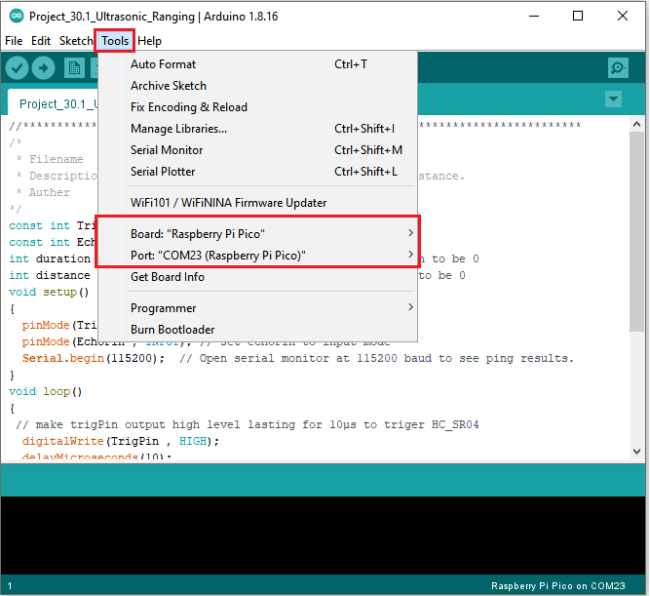Viewport: 650px width, 596px height.
Task: Maximize the Arduino window
Action: [x=578, y=16]
